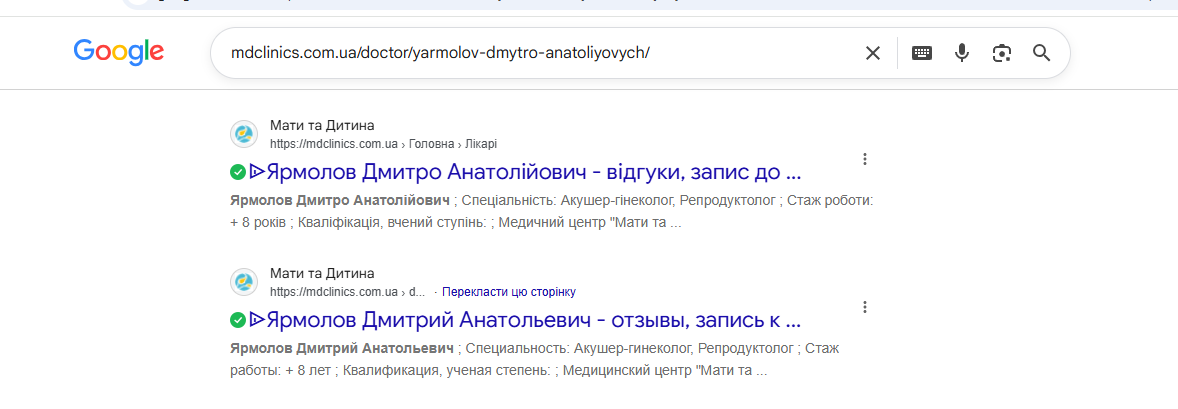
Task: Click the play triangle icon before Ярмолов Дмитро title
Action: click(257, 172)
